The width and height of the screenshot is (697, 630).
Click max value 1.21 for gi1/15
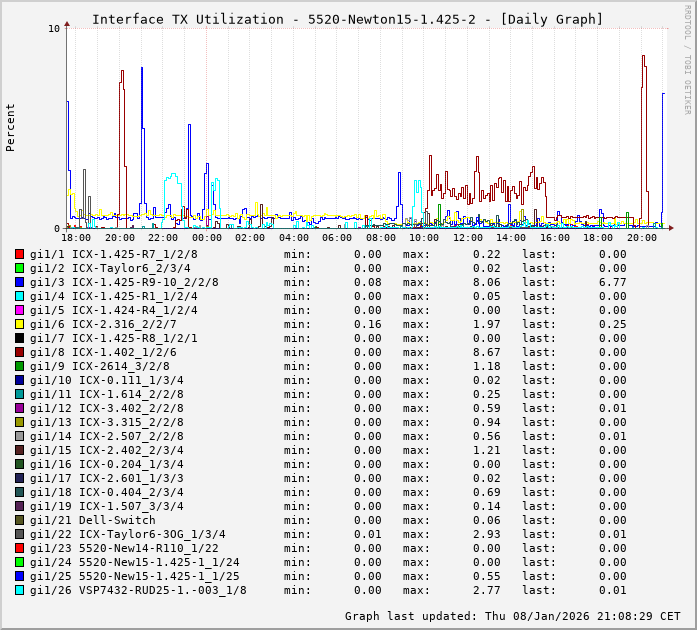[487, 450]
